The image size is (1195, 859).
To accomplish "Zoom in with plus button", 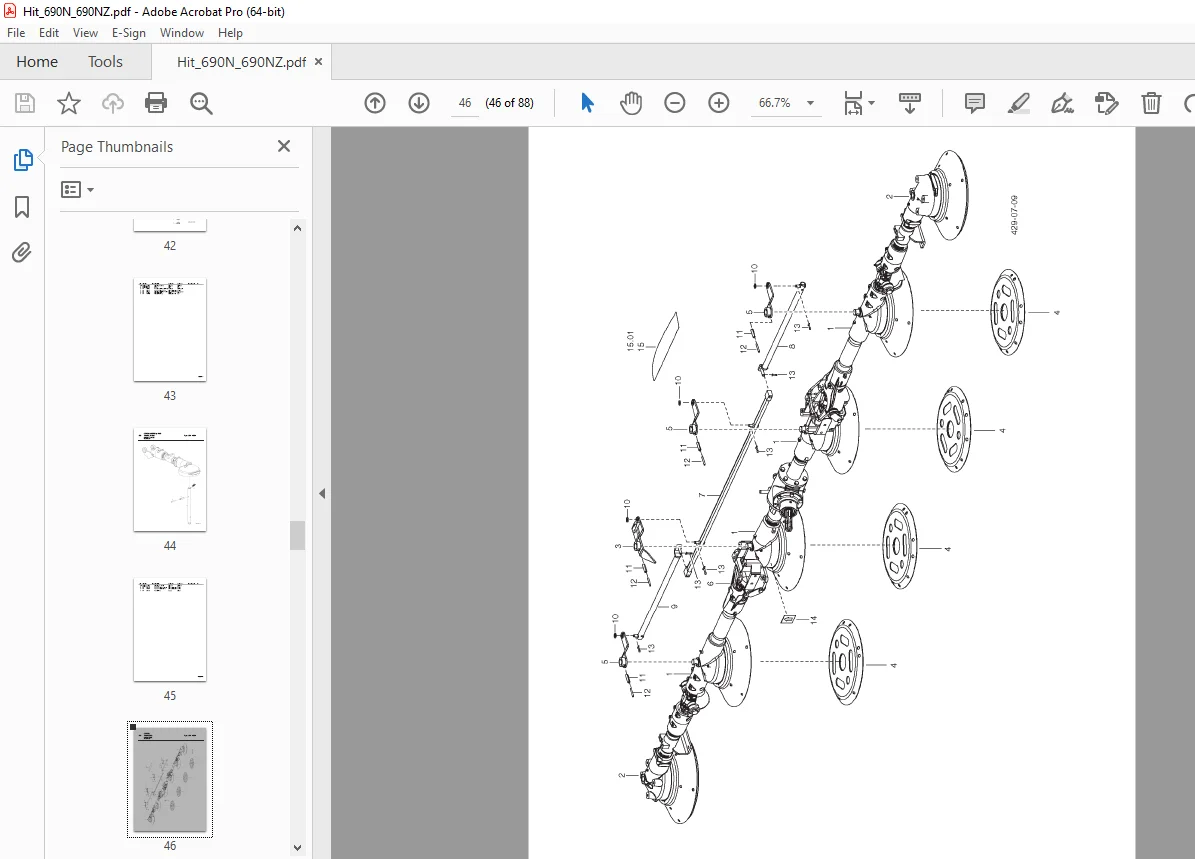I will pos(719,103).
